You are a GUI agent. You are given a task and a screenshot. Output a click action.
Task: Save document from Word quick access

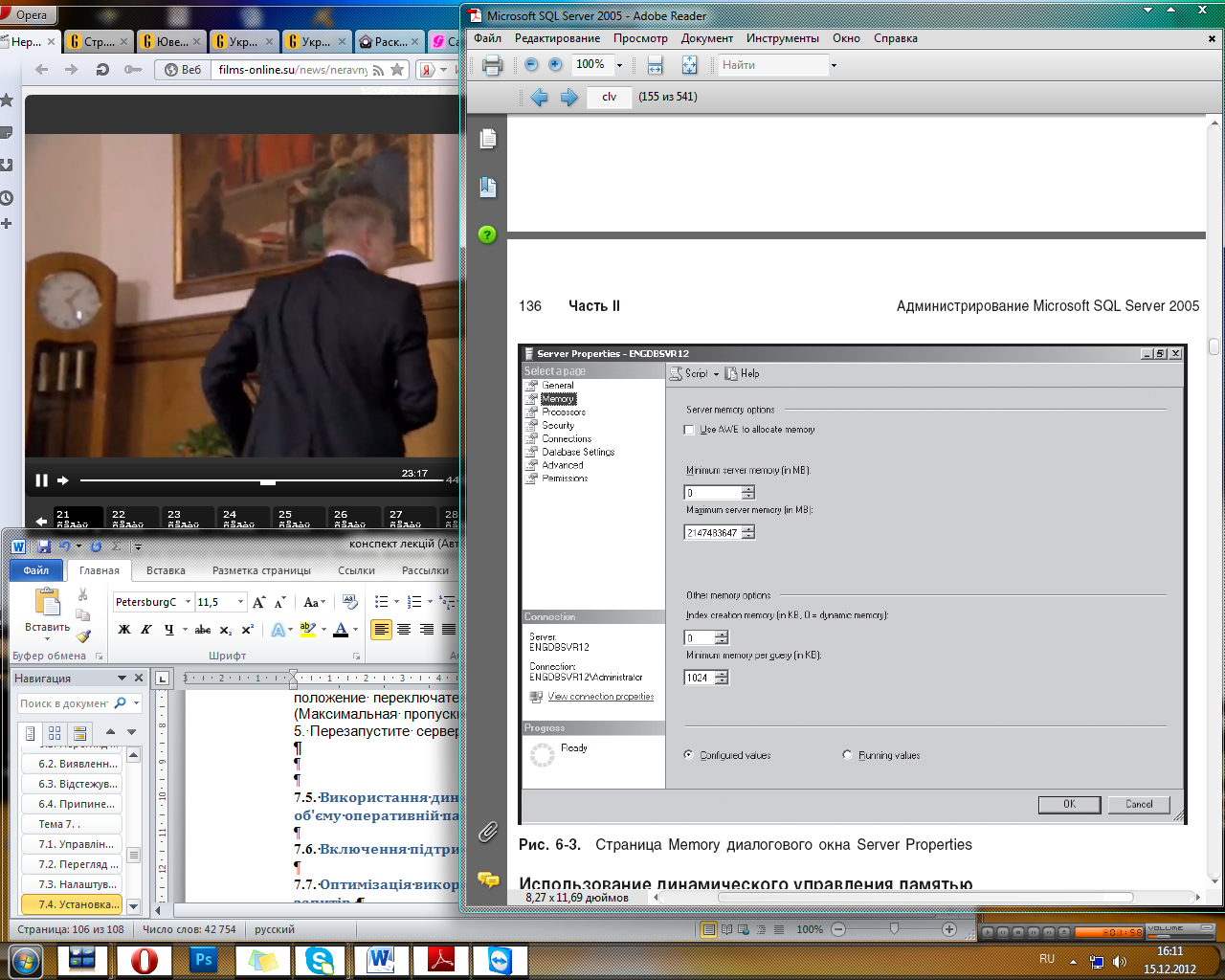click(44, 546)
